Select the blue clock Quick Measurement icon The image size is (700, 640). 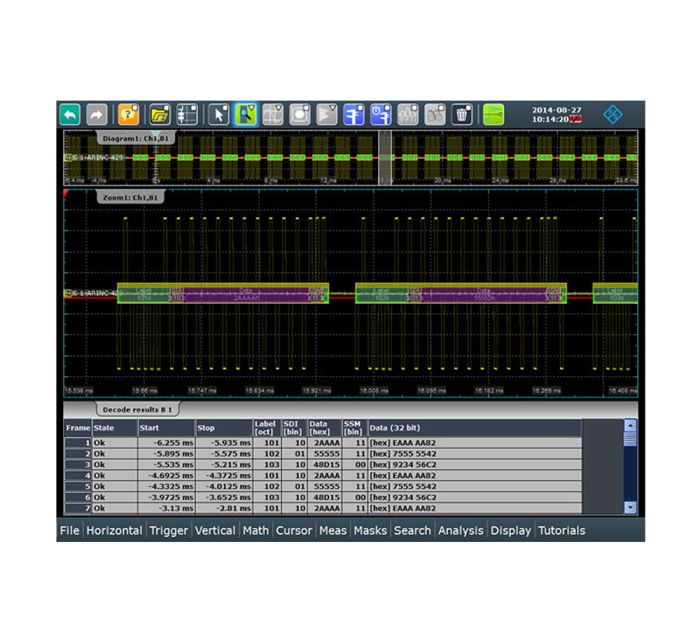pos(381,115)
